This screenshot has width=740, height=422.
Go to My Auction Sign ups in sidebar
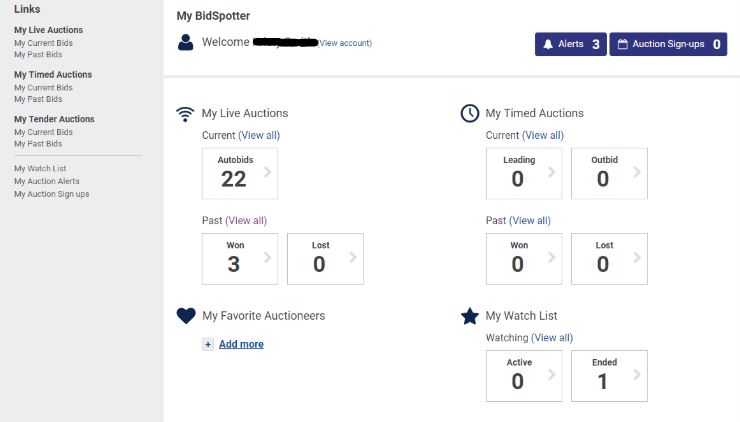pos(51,194)
